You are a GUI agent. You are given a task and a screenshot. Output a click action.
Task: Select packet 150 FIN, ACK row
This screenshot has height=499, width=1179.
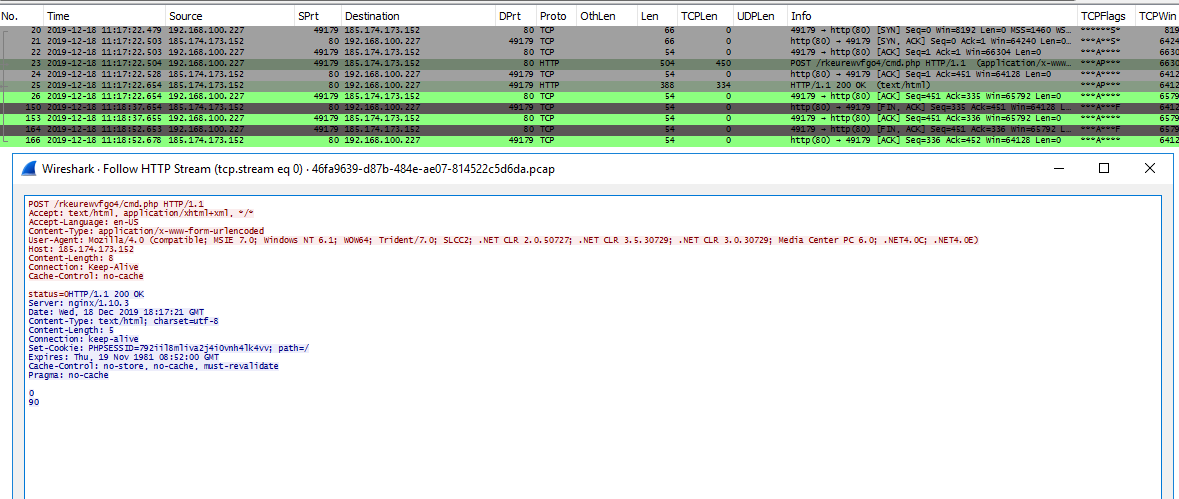(590, 107)
